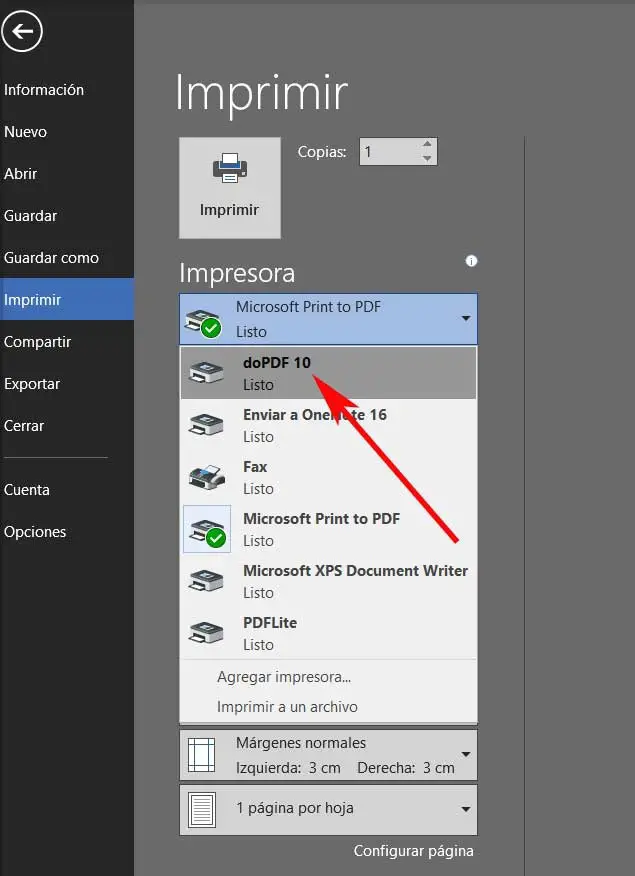Select the Fax machine icon
This screenshot has width=635, height=876.
point(207,477)
